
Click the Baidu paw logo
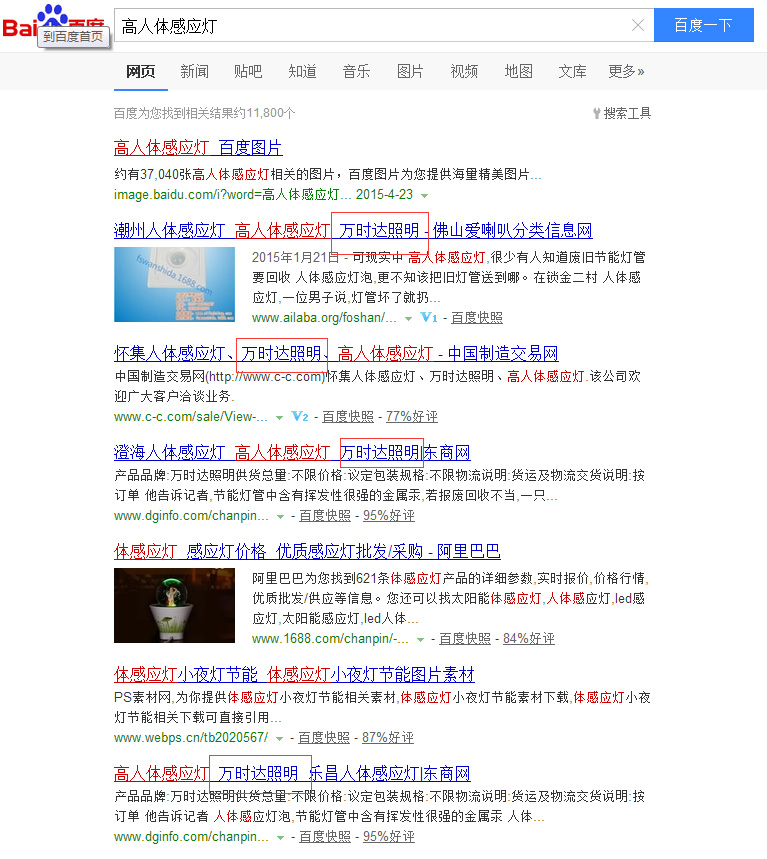click(53, 22)
